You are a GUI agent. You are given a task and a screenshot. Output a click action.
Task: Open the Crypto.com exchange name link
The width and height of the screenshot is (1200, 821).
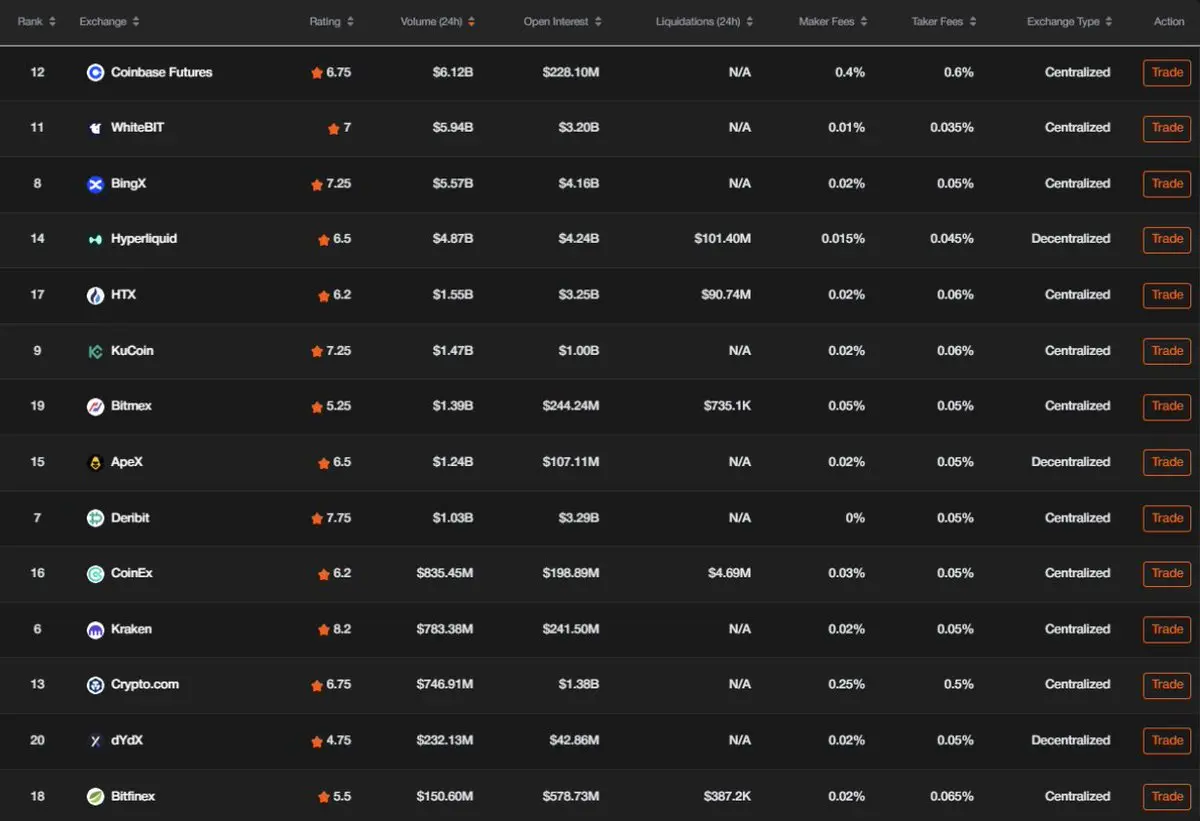click(x=145, y=685)
